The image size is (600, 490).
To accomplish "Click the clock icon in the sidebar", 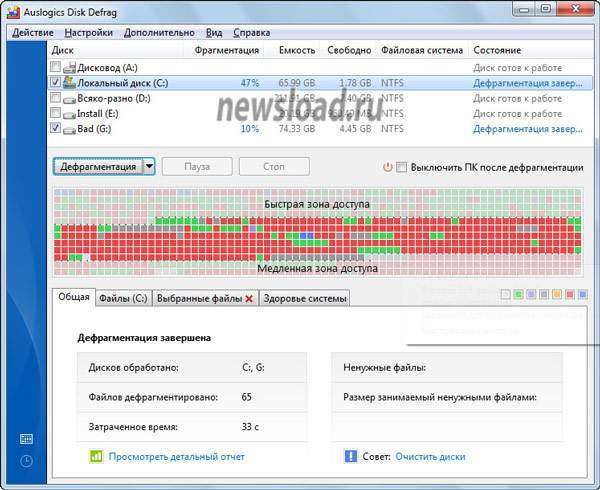I will point(26,461).
